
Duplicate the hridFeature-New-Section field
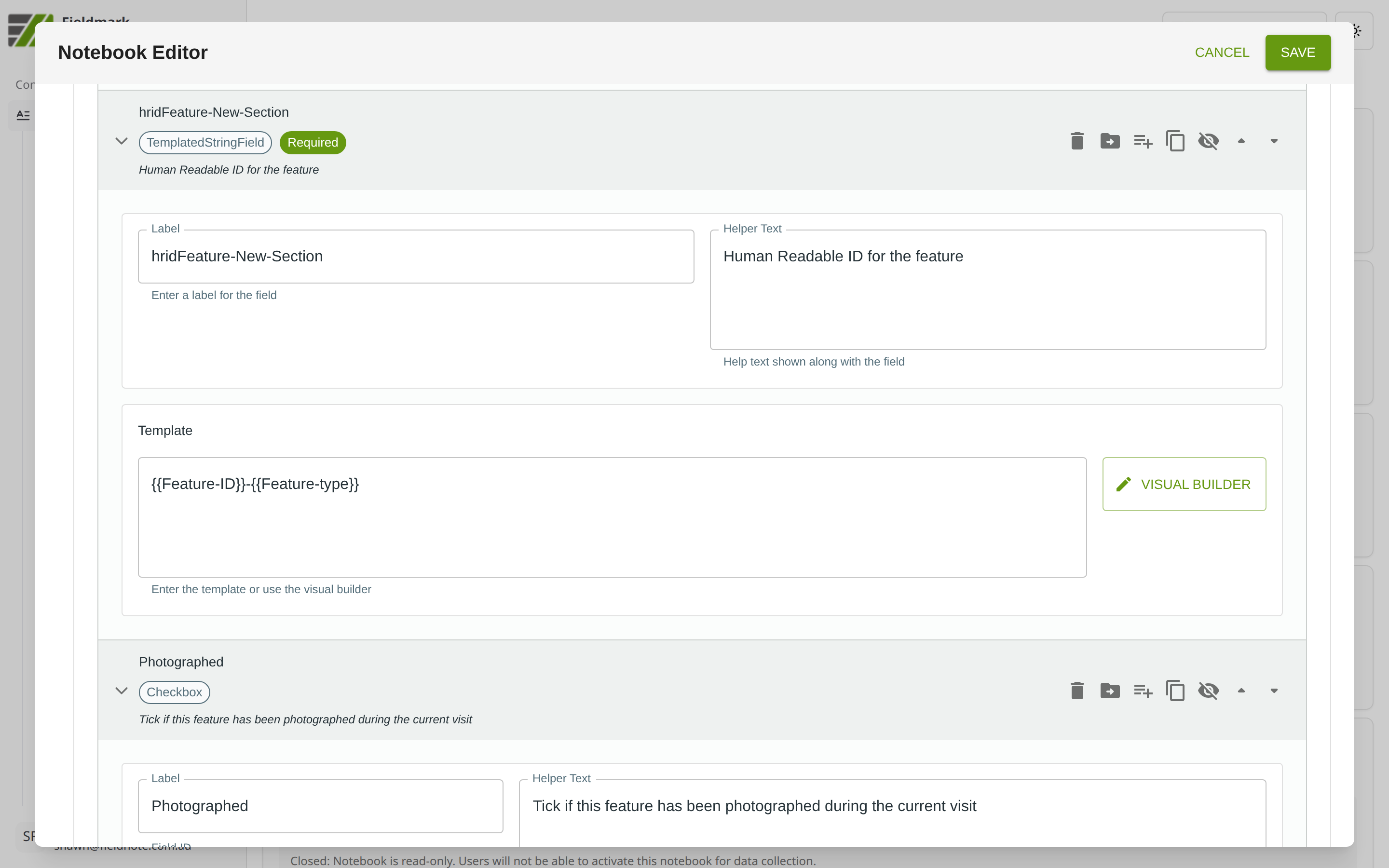tap(1175, 141)
